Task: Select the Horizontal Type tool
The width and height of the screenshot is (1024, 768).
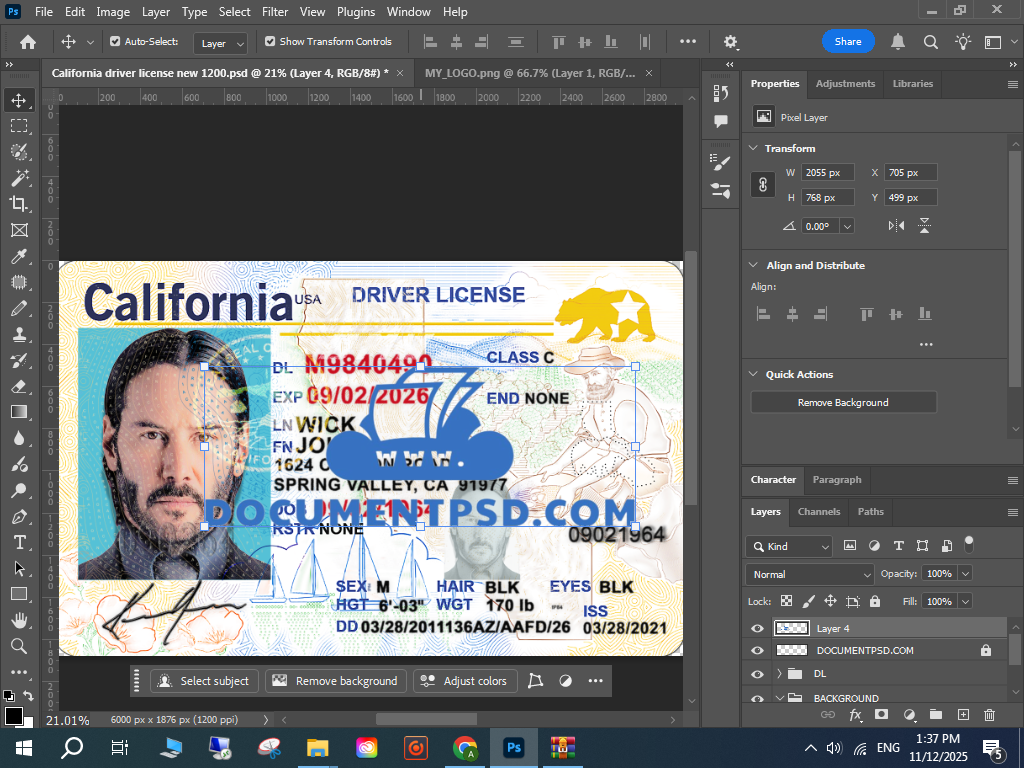Action: [x=19, y=542]
